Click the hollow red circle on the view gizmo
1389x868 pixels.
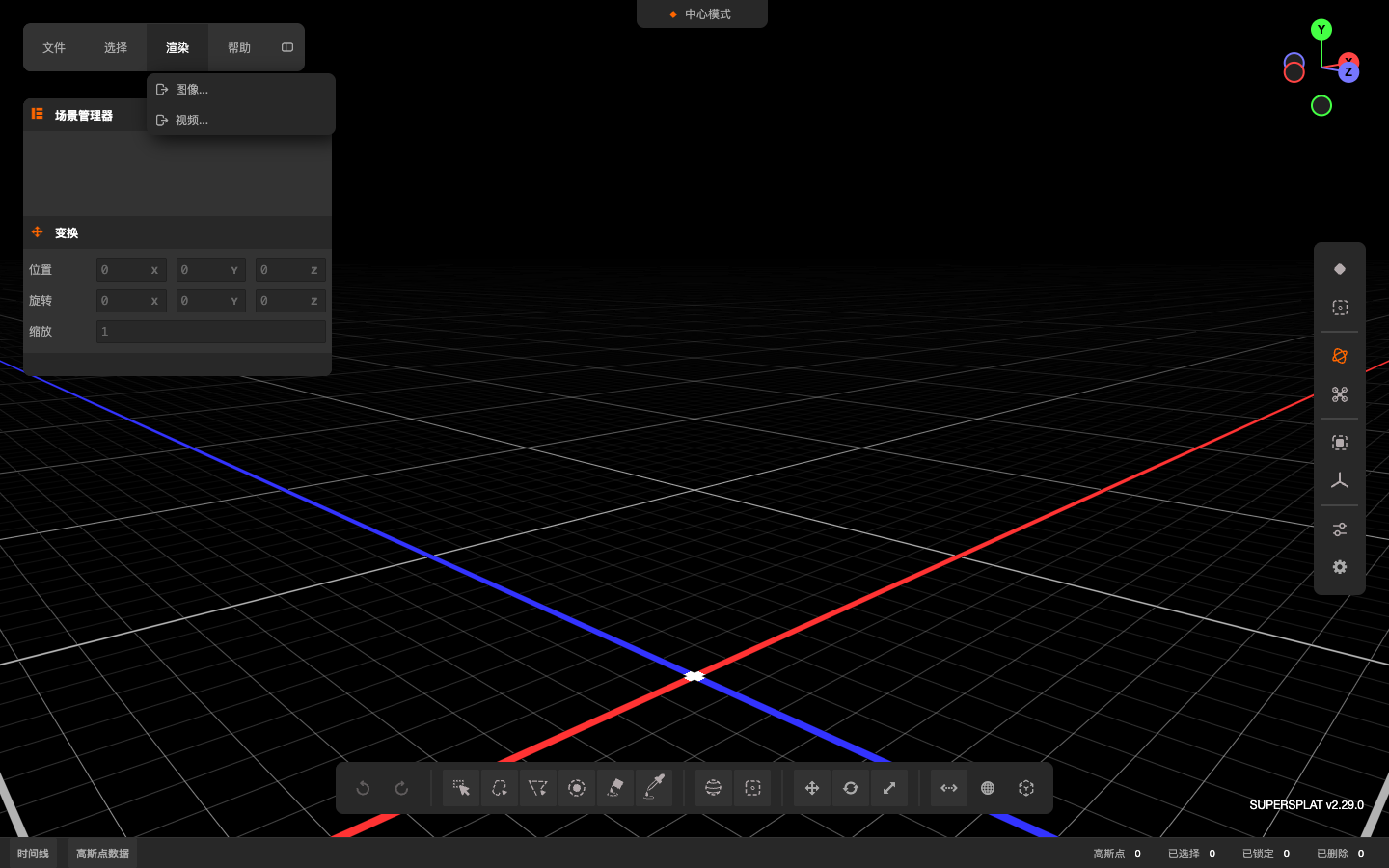(x=1294, y=72)
